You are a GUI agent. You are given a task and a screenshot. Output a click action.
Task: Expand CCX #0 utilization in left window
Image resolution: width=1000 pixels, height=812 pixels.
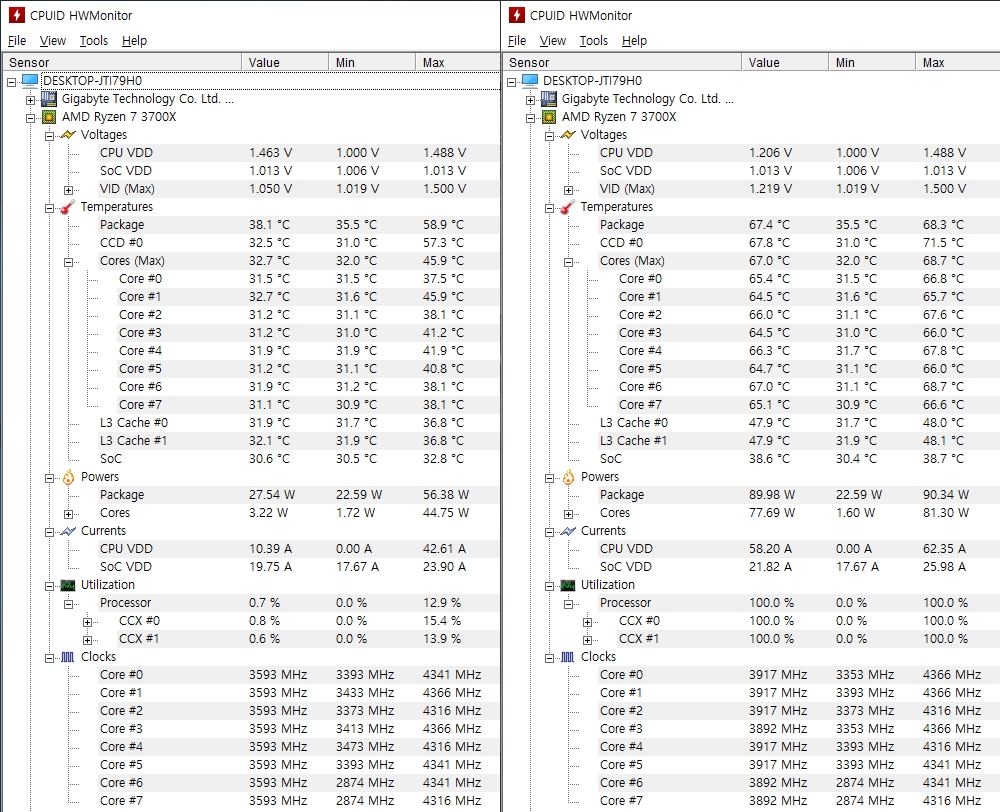tap(88, 622)
